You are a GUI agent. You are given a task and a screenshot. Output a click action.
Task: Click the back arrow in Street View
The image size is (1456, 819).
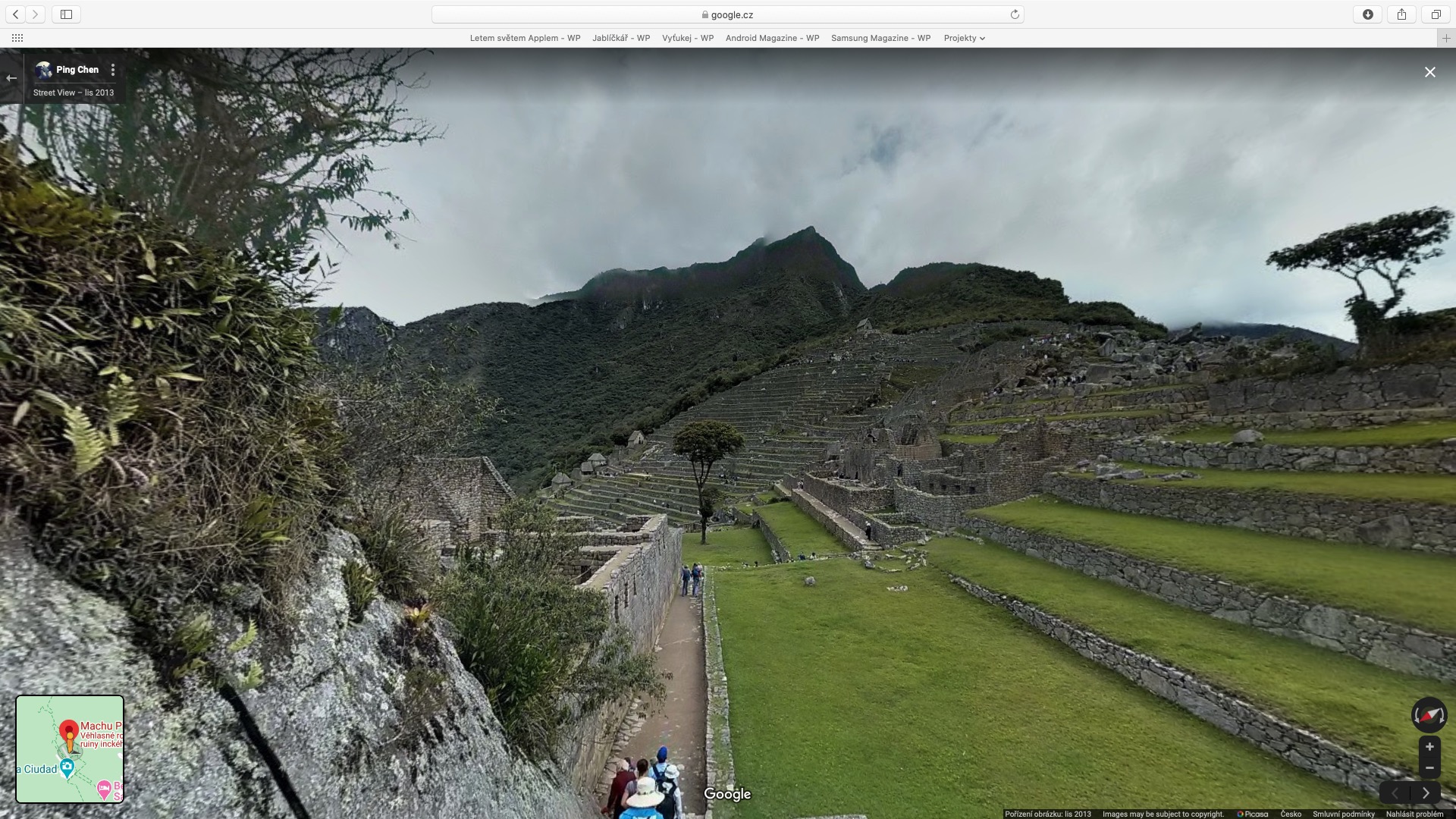[11, 78]
